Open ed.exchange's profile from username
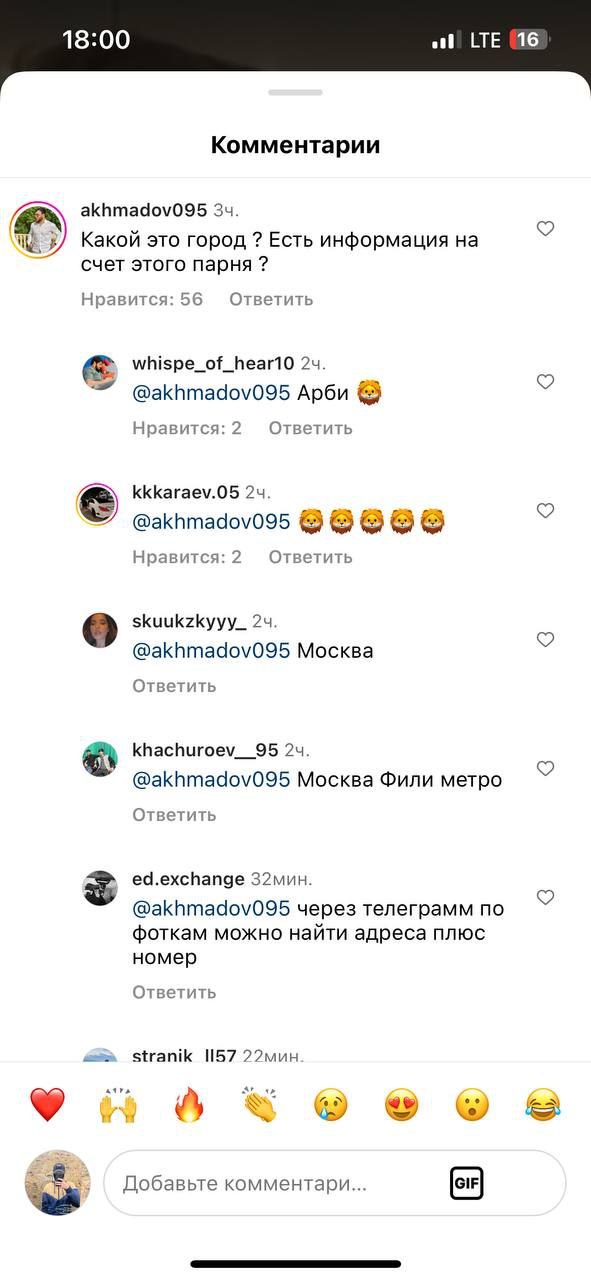 point(188,879)
